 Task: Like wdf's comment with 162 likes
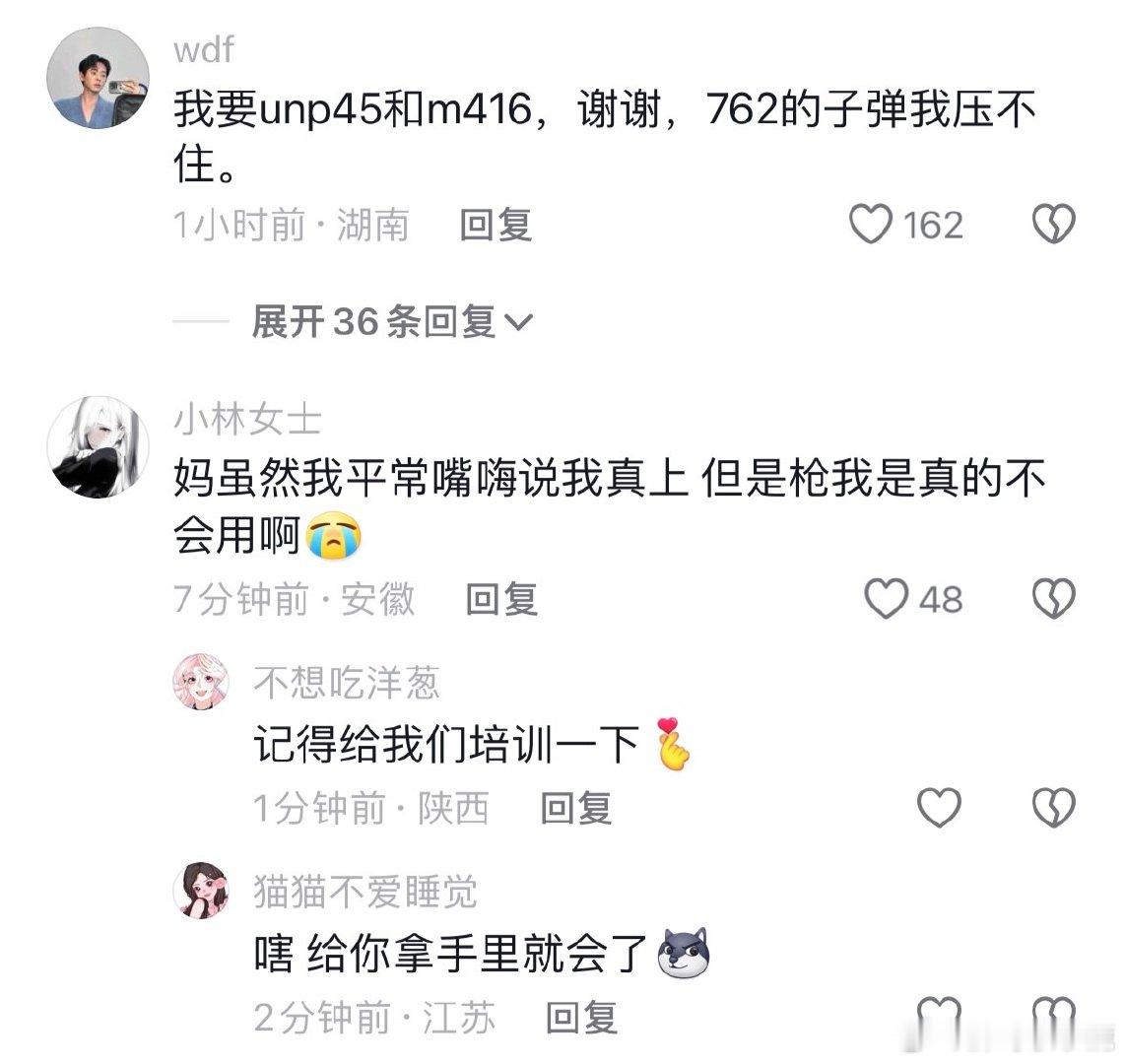point(870,225)
